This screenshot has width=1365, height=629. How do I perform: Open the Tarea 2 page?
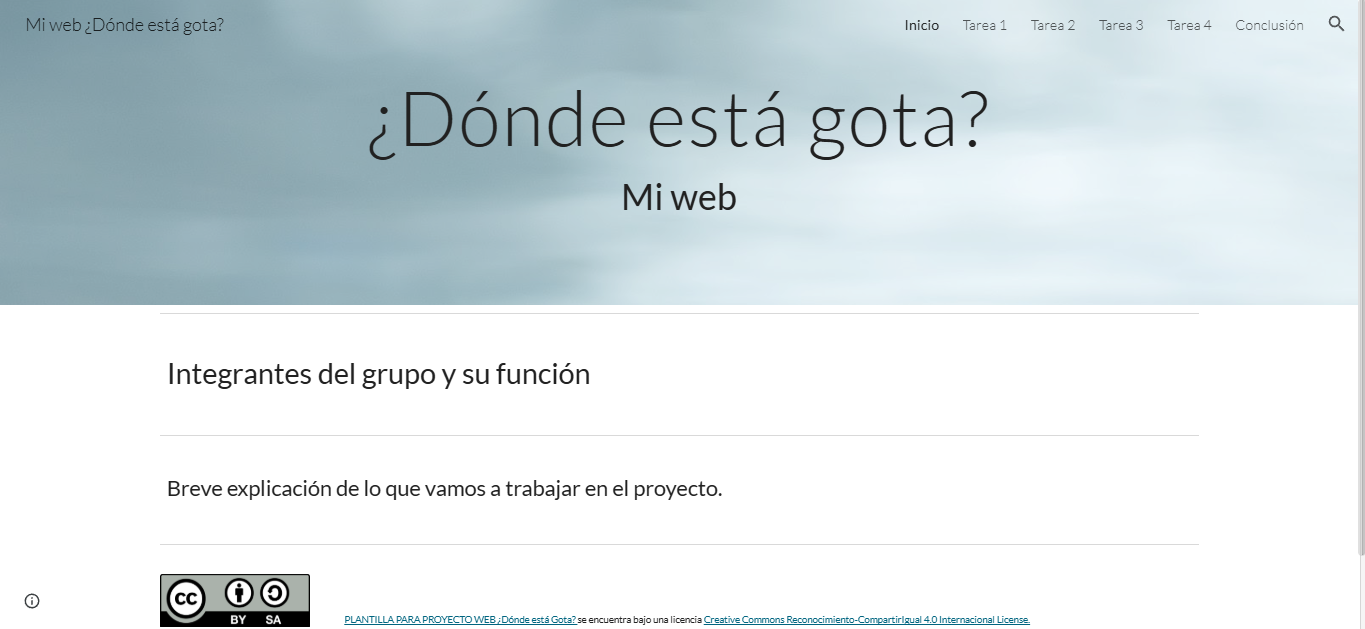tap(1053, 25)
